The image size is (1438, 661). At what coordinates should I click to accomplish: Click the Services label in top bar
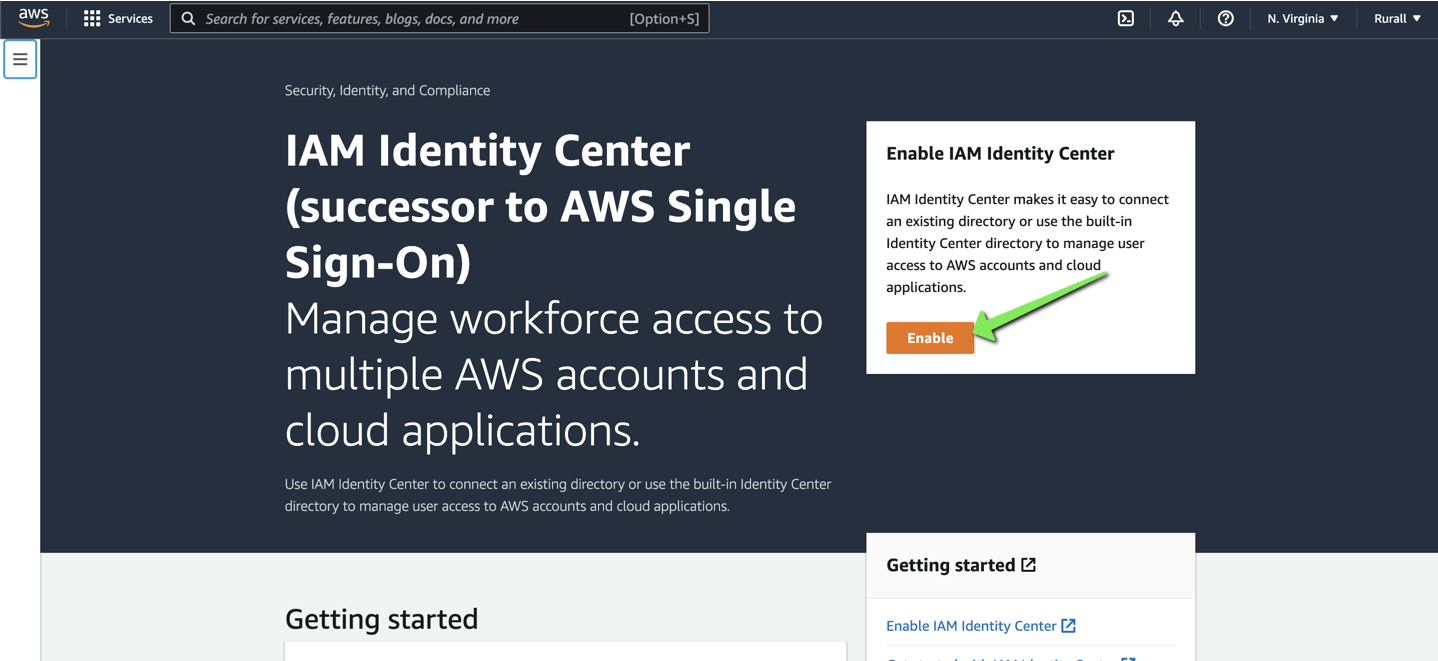(x=130, y=18)
